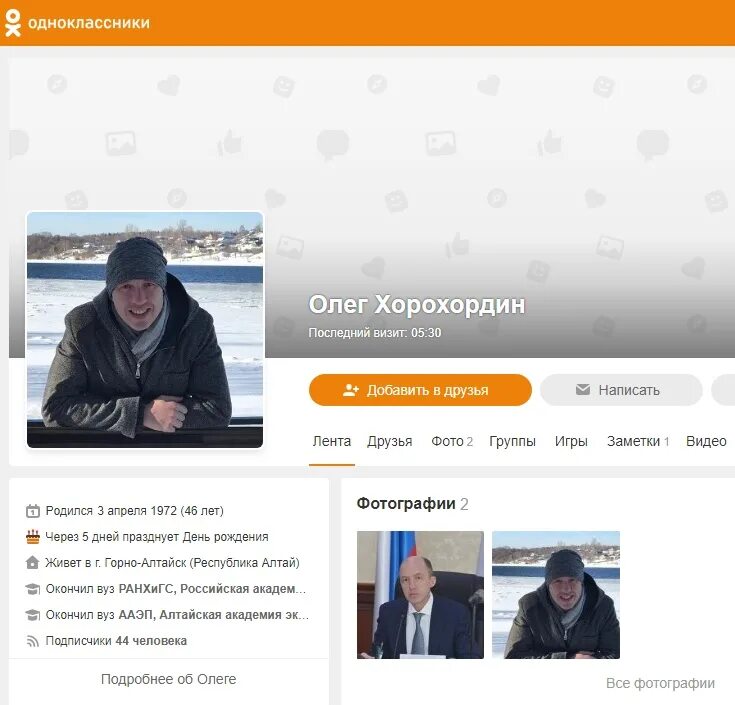
Task: Click the Odnoklassniki logo icon
Action: tap(13, 23)
